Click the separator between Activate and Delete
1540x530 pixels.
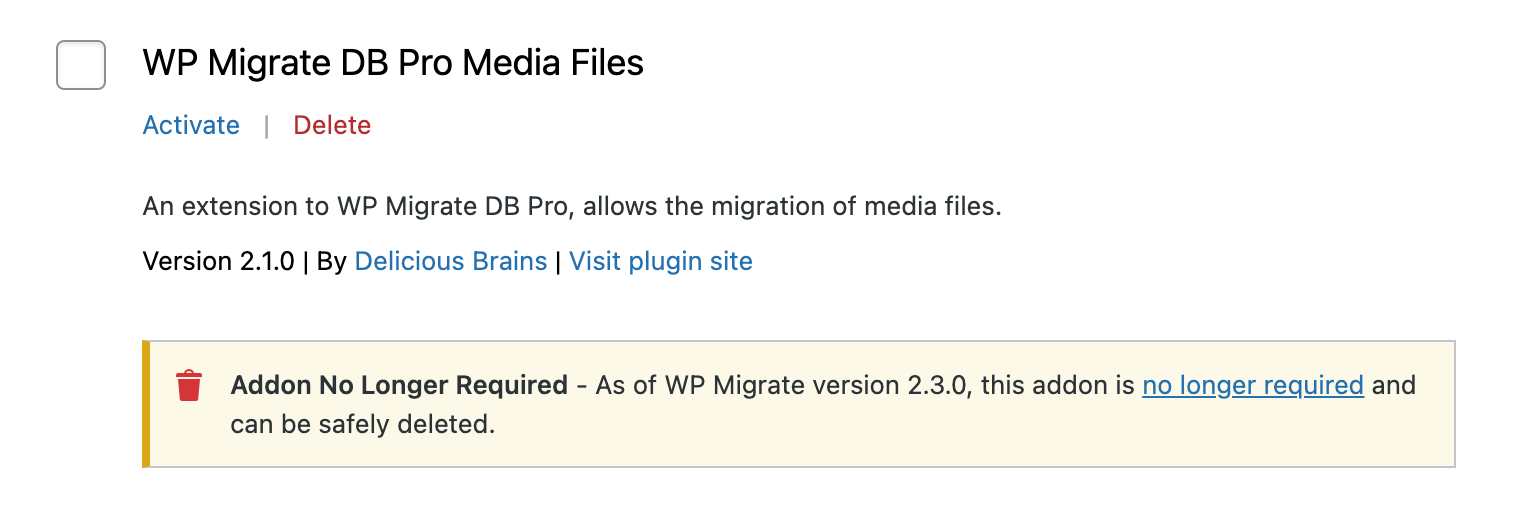coord(266,125)
